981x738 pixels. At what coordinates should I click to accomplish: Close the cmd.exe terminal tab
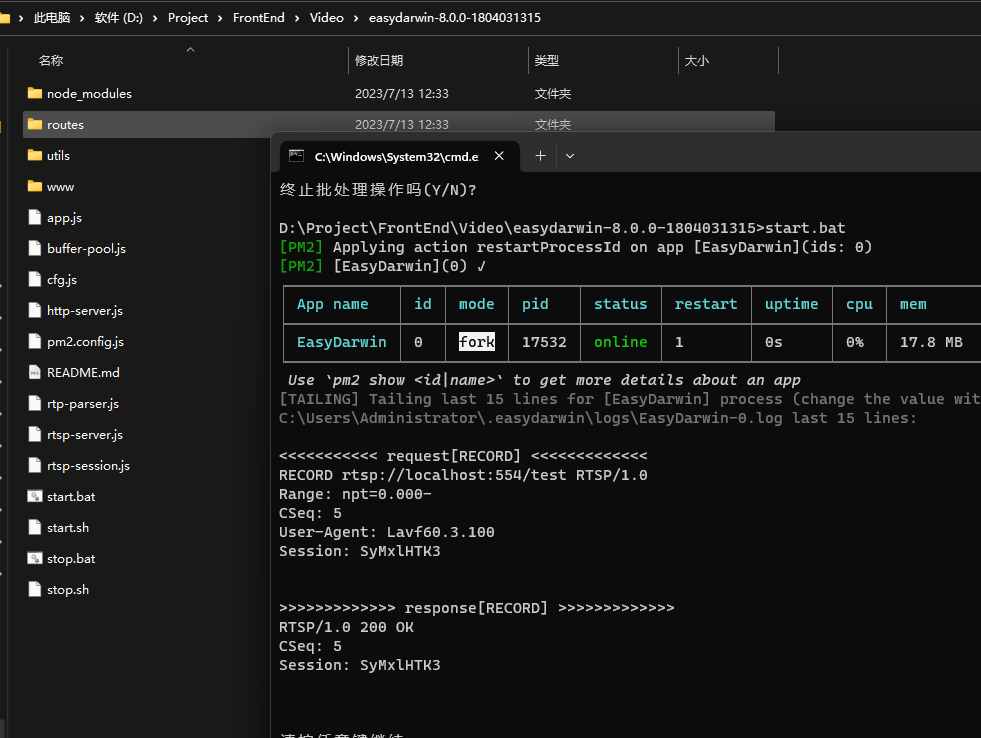[x=499, y=156]
